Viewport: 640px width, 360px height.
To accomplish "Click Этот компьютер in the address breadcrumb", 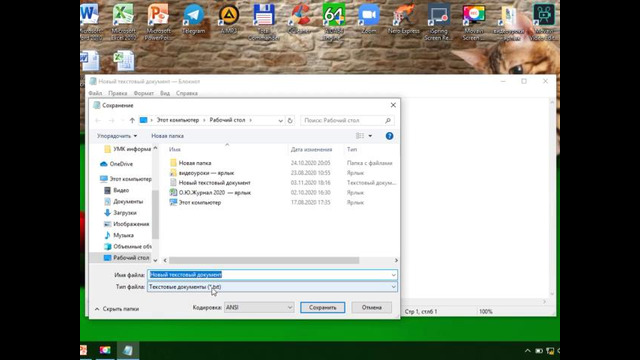I will coord(178,120).
